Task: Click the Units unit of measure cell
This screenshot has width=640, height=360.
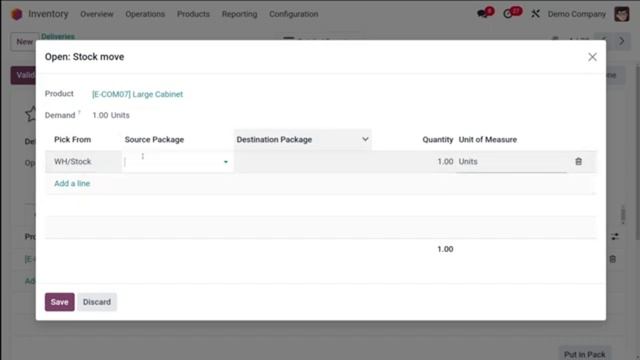Action: tap(511, 162)
